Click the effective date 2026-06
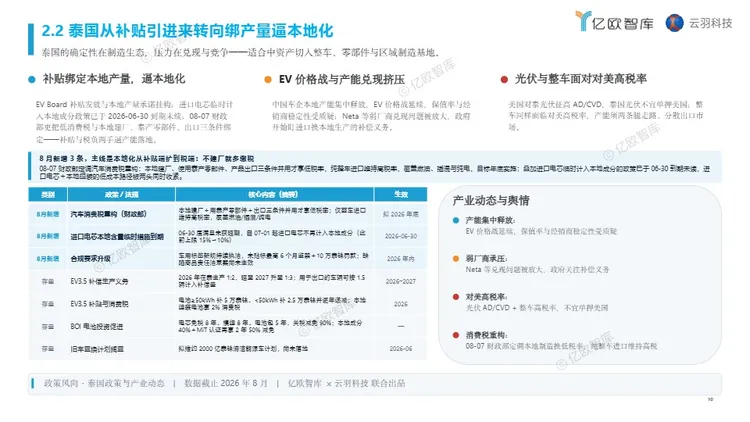Image resolution: width=750 pixels, height=422 pixels. (401, 349)
